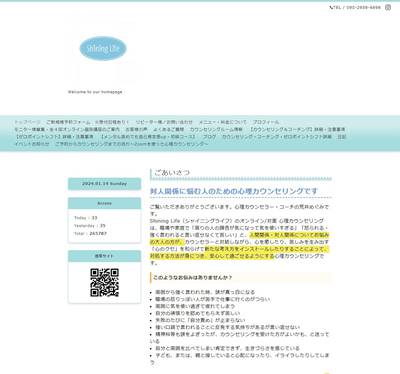The height and width of the screenshot is (374, 400).
Task: Click the '2024.01.14 Sunday' date box
Action: click(x=104, y=184)
